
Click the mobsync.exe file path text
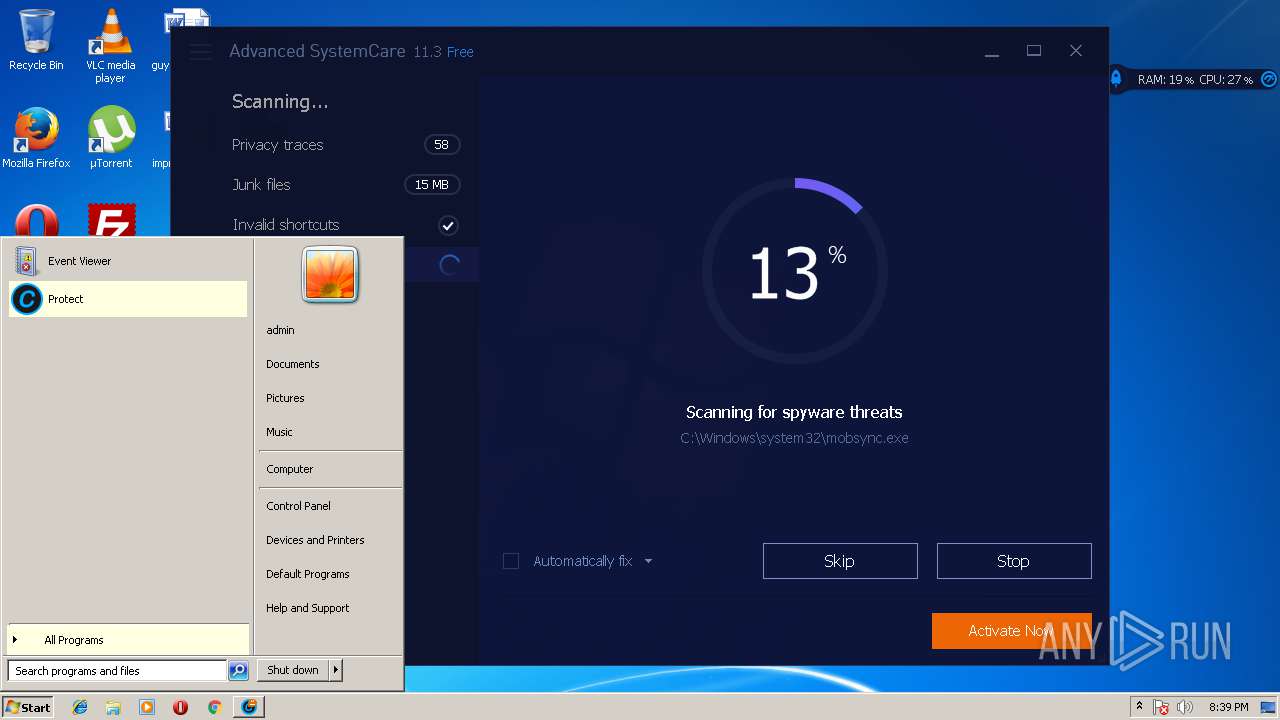pyautogui.click(x=794, y=438)
